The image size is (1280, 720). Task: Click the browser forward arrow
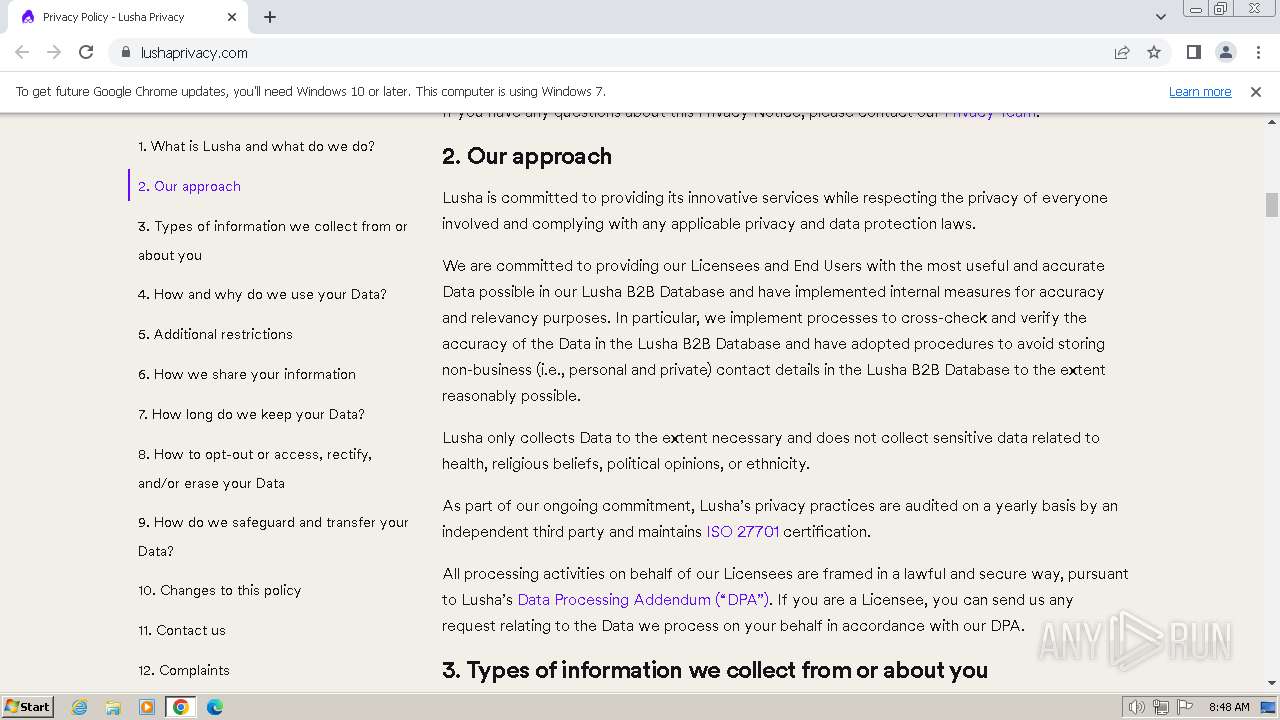coord(54,52)
